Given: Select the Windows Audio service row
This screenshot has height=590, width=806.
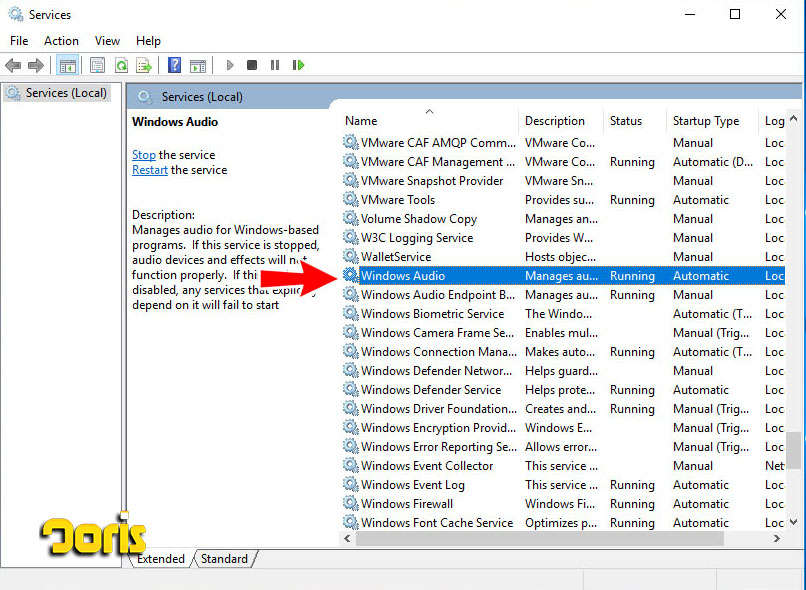Looking at the screenshot, I should (563, 275).
